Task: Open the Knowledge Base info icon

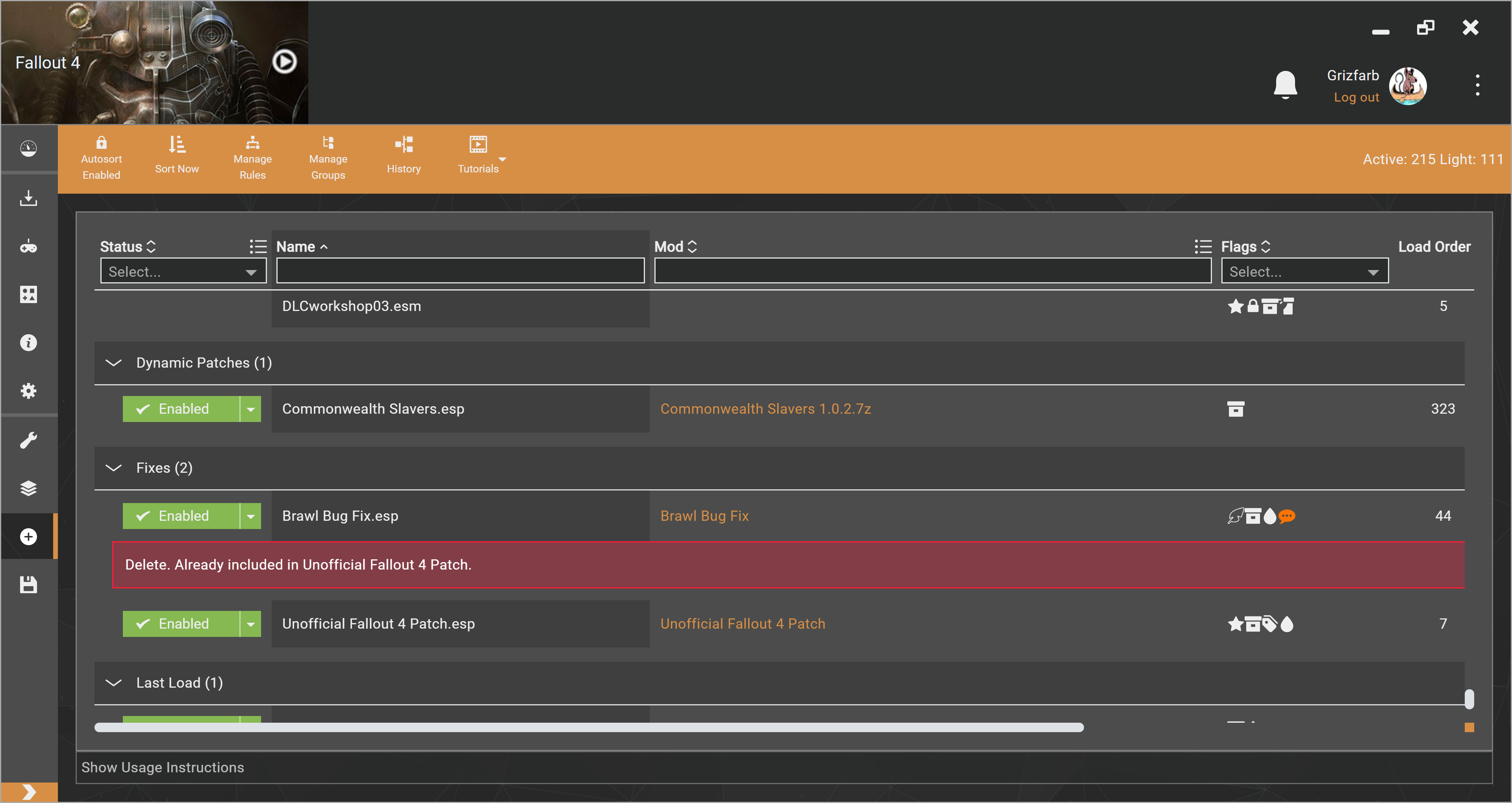Action: click(x=28, y=343)
